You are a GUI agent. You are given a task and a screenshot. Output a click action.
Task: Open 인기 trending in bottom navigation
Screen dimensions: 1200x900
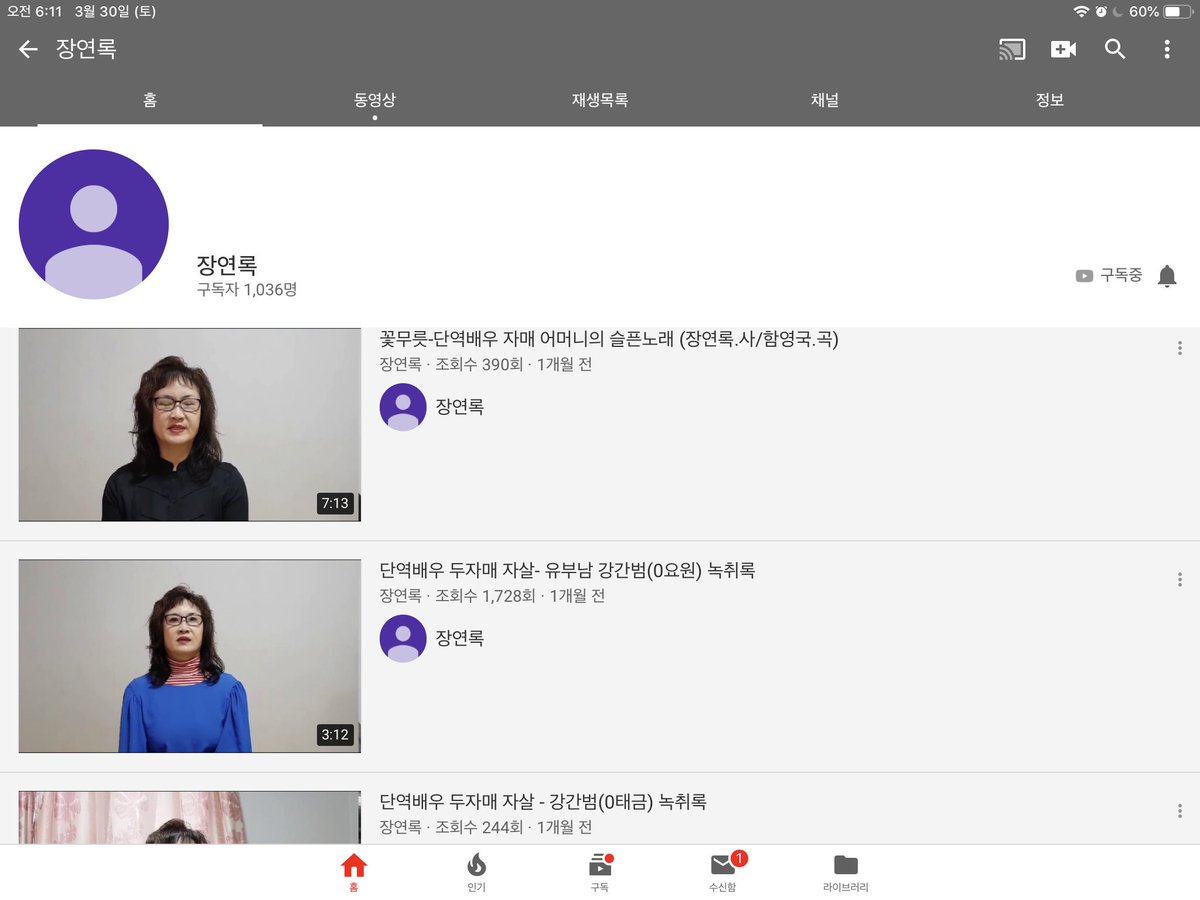click(476, 872)
